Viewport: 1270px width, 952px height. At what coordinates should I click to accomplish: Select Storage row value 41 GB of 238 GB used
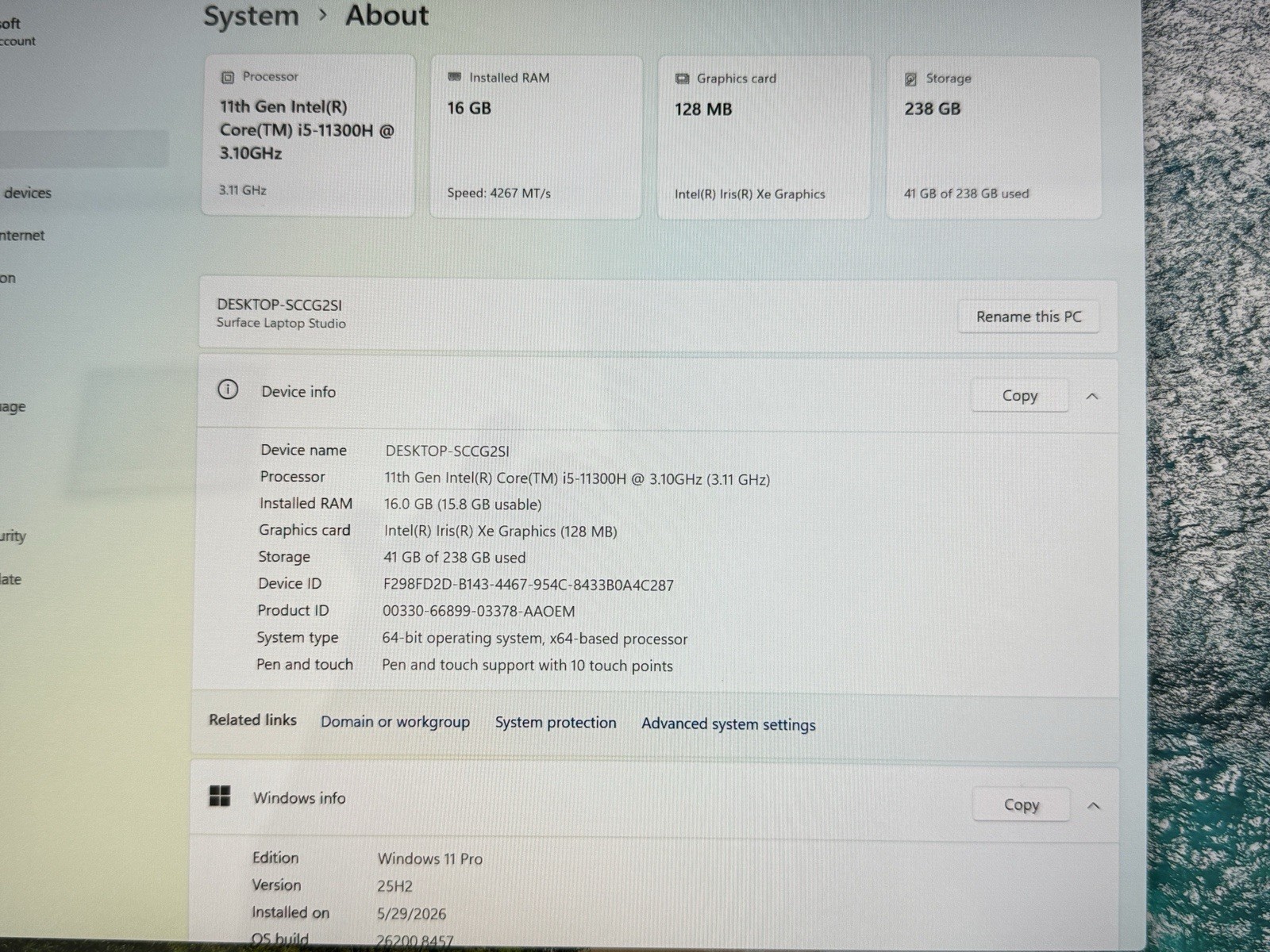tap(455, 557)
